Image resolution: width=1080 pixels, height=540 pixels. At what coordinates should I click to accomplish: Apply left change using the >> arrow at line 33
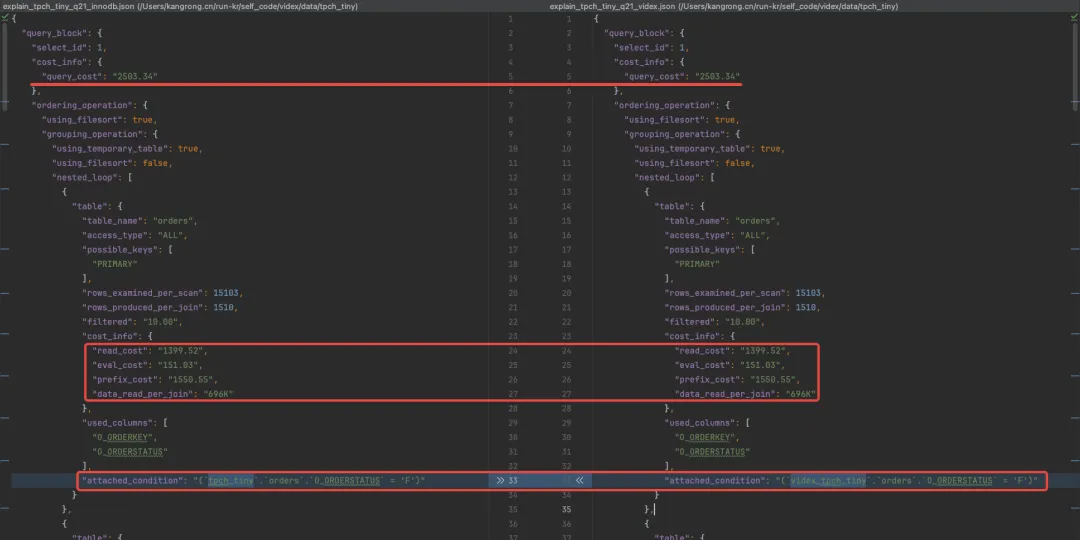[x=500, y=481]
